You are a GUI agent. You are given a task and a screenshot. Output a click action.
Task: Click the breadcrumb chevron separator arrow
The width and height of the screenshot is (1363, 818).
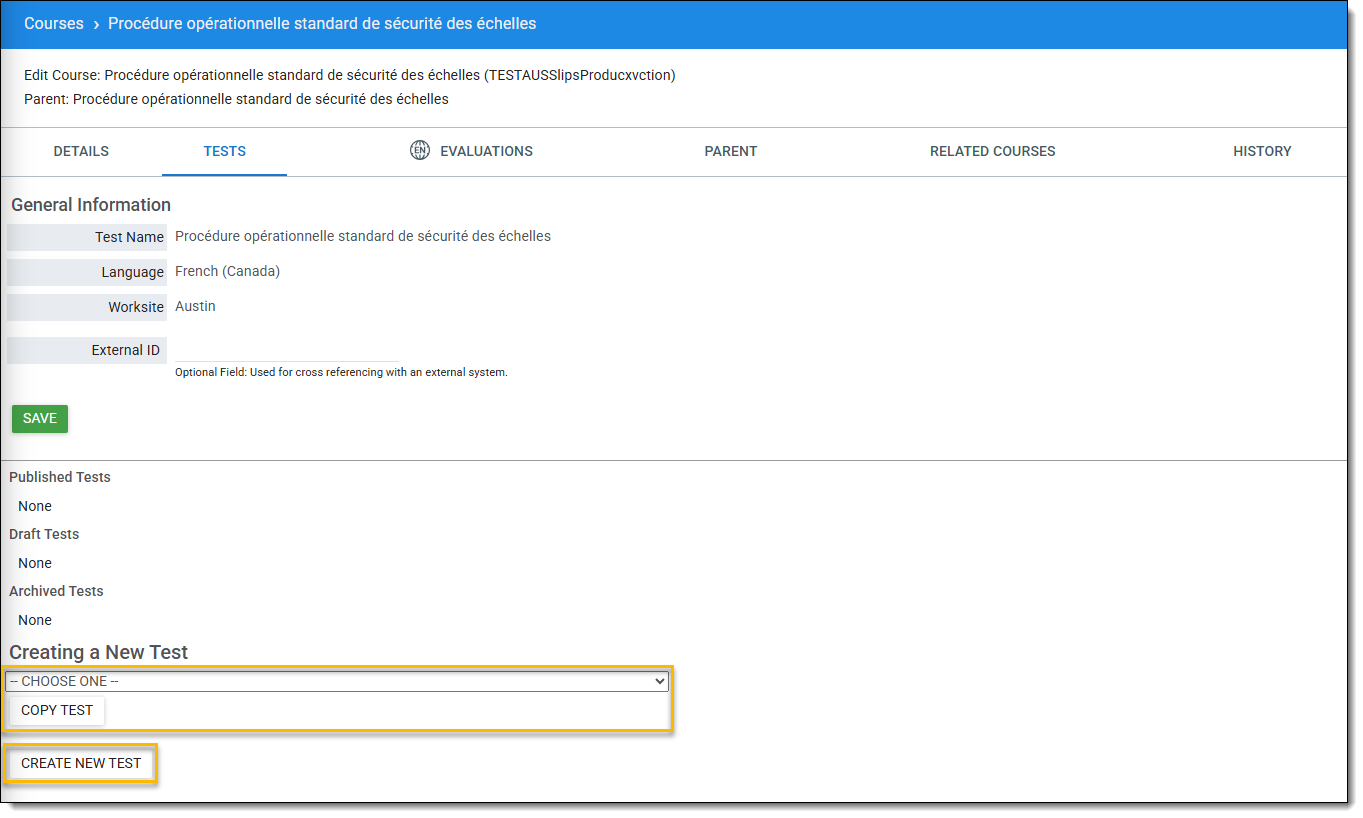coord(96,24)
